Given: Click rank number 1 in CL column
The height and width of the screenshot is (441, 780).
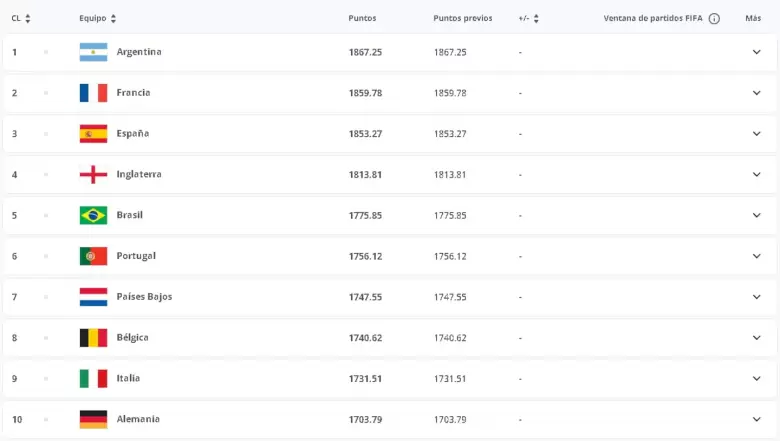Looking at the screenshot, I should pyautogui.click(x=14, y=52).
